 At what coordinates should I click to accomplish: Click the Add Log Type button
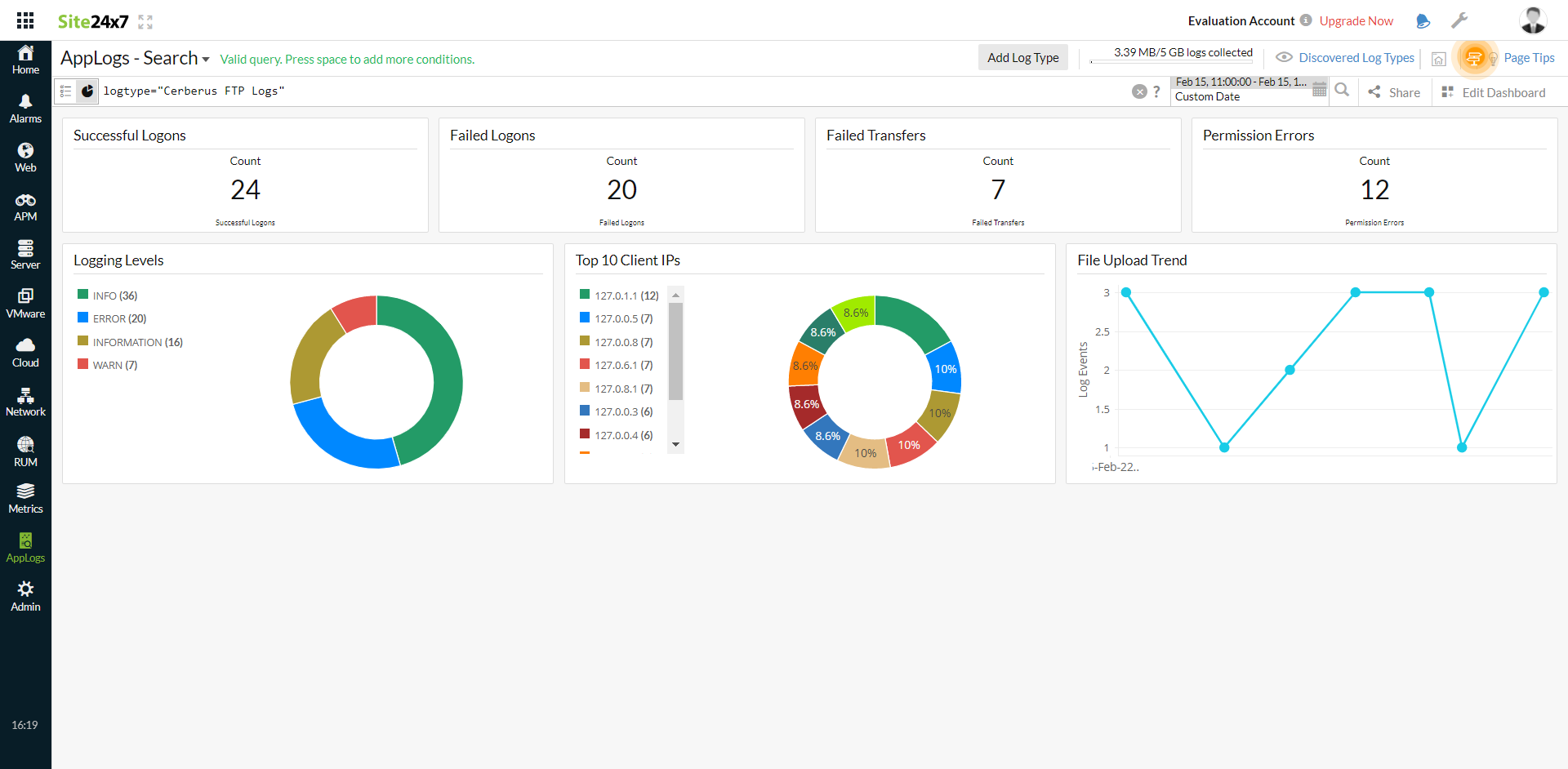point(1022,57)
